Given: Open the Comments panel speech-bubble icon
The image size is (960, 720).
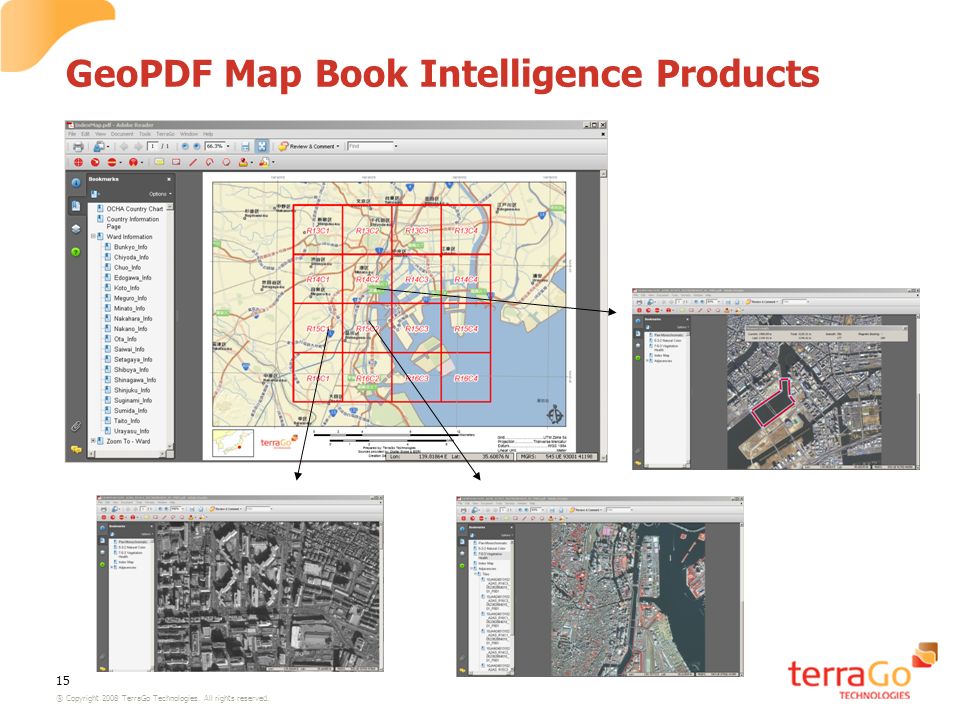Looking at the screenshot, I should click(x=76, y=449).
